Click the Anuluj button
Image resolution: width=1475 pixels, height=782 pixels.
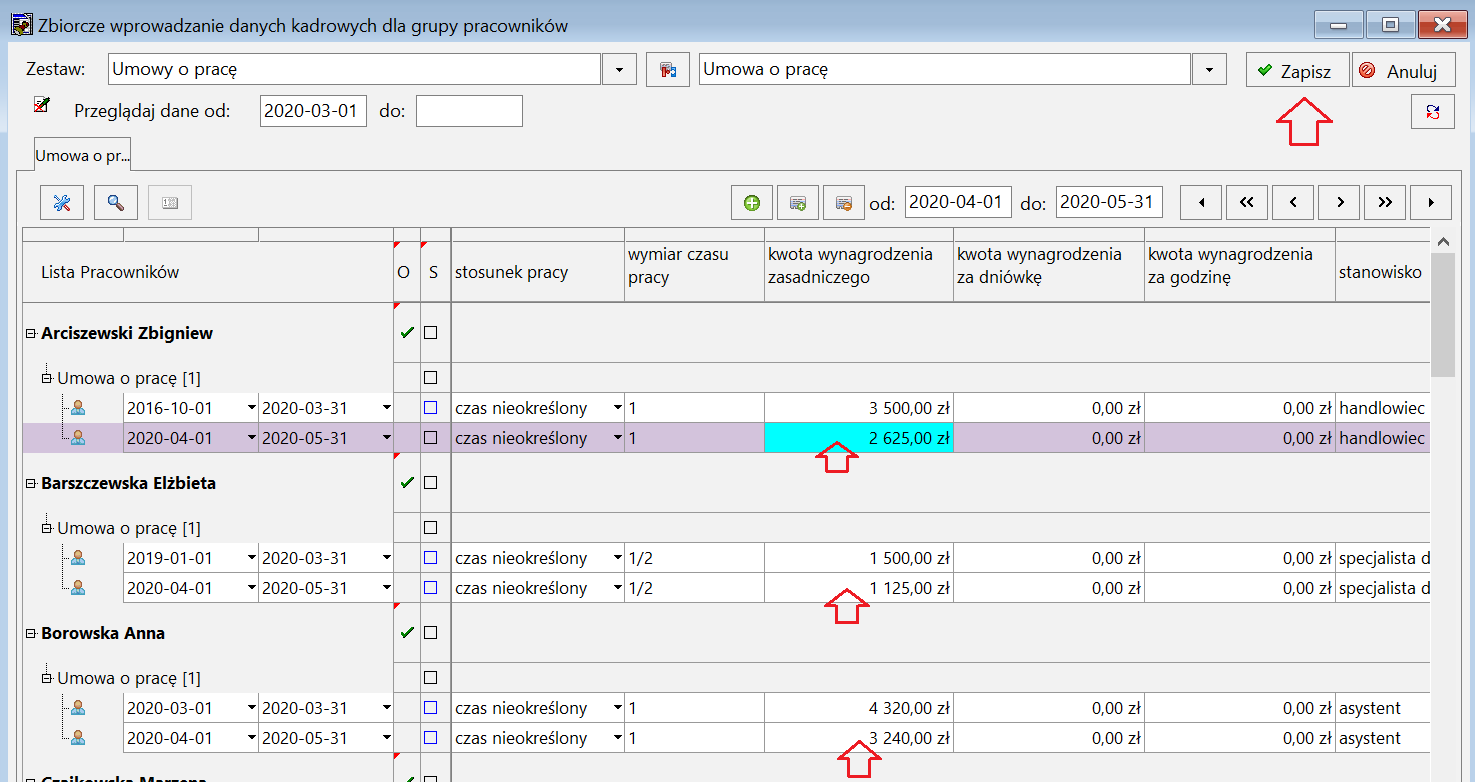tap(1403, 71)
